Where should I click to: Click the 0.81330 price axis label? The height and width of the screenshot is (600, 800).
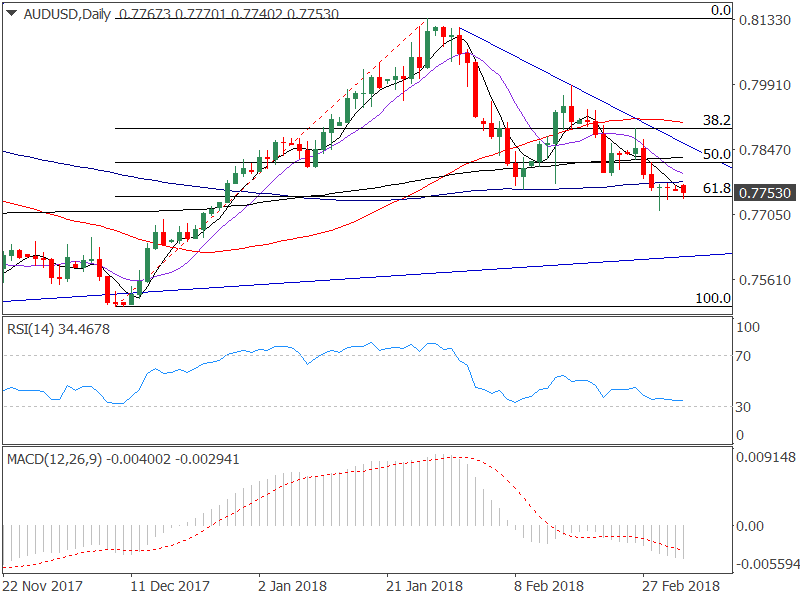pyautogui.click(x=765, y=20)
